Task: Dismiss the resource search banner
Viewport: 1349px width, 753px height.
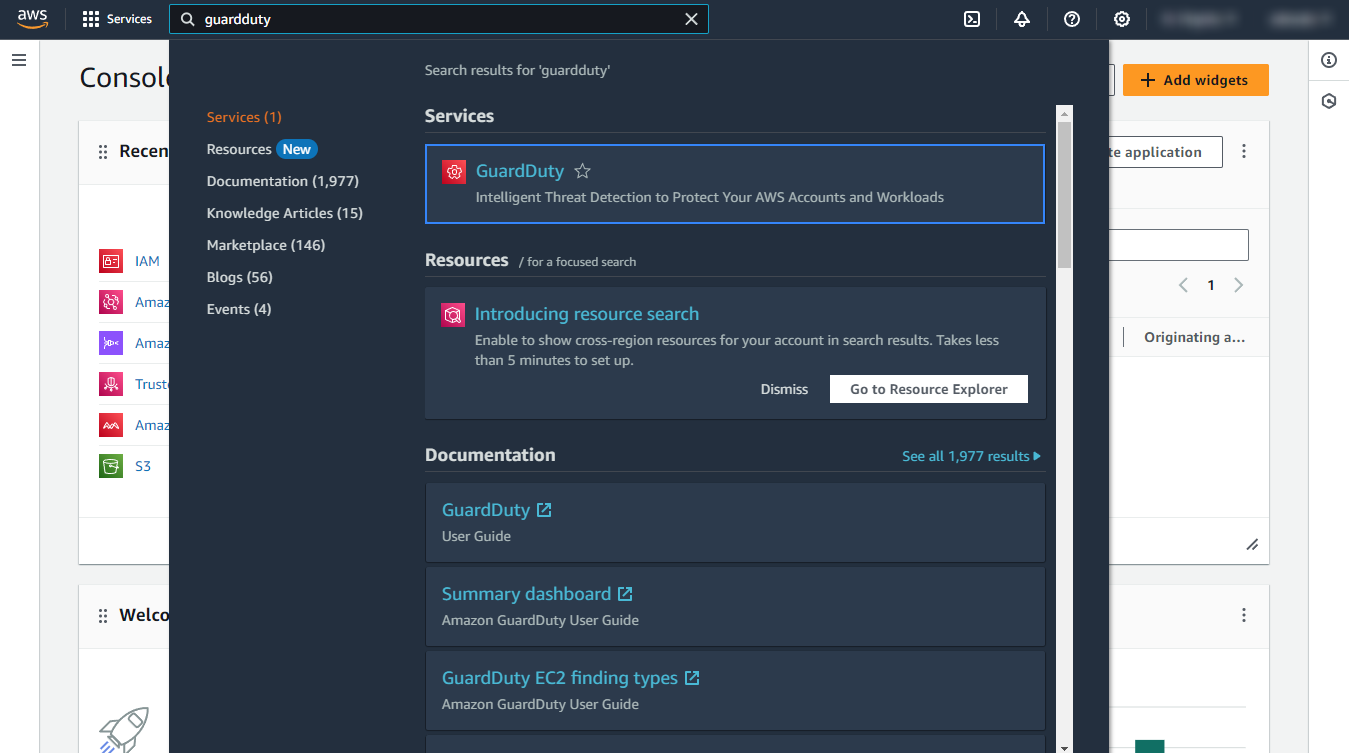Action: pyautogui.click(x=784, y=389)
